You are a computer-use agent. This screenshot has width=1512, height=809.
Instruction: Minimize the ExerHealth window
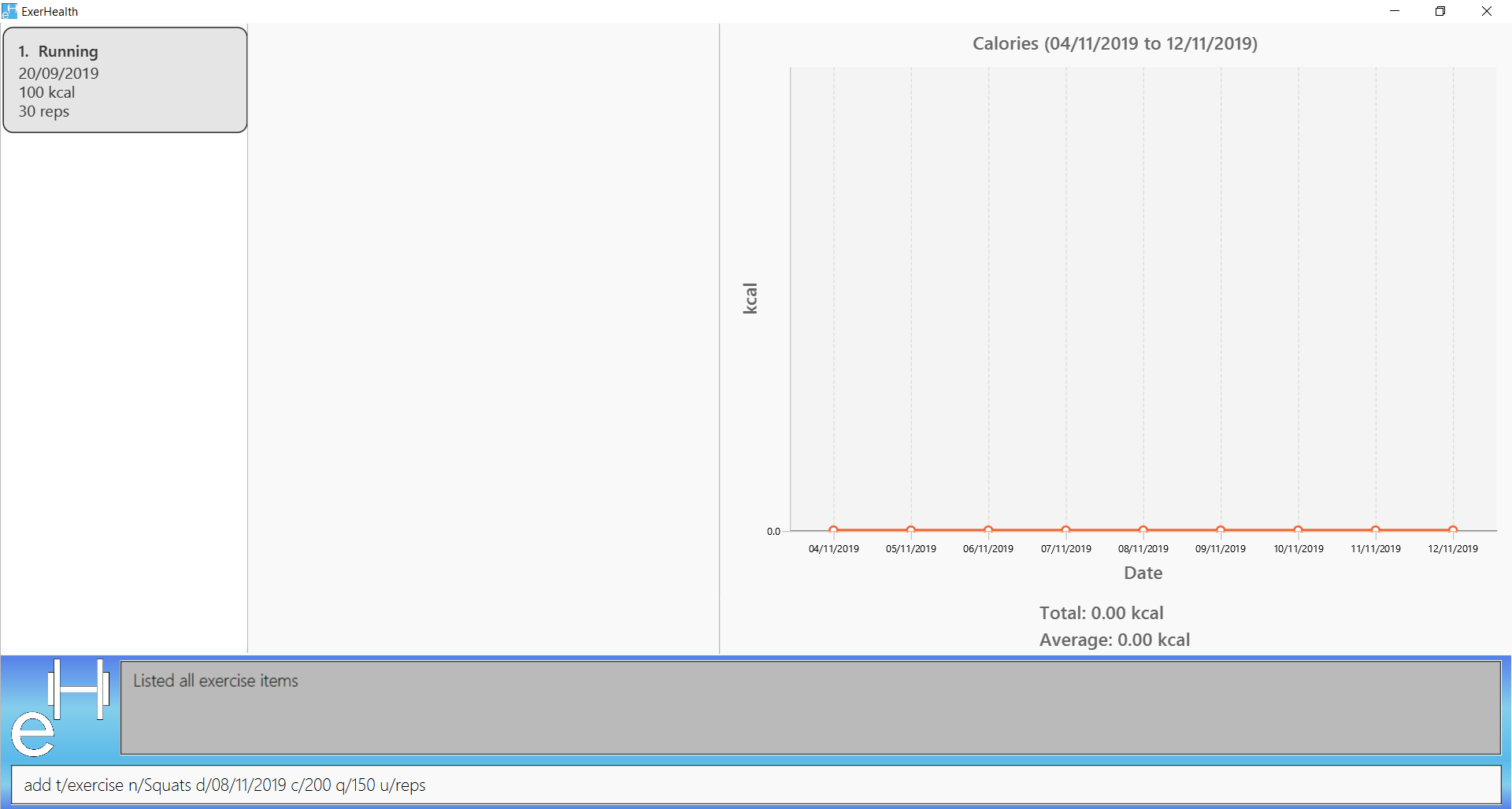pyautogui.click(x=1395, y=11)
